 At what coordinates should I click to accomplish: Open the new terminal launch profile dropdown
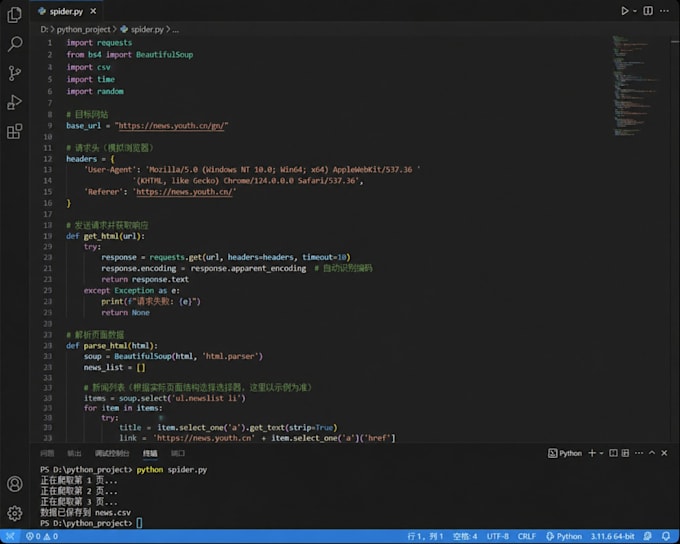602,453
